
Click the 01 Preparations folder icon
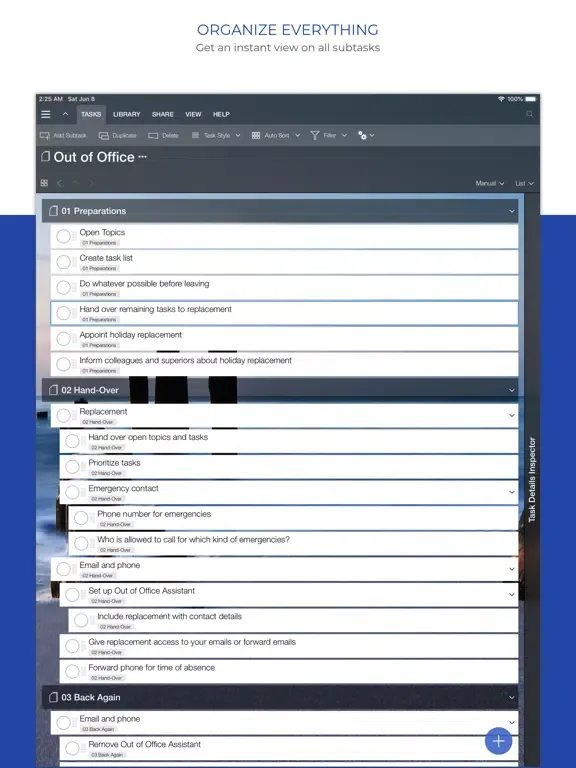pos(53,211)
